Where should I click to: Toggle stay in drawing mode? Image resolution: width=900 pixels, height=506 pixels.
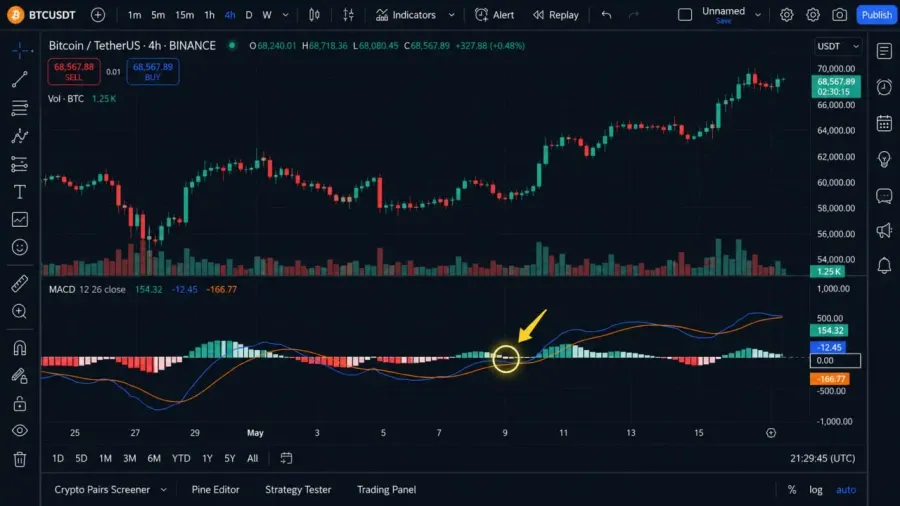click(x=20, y=376)
